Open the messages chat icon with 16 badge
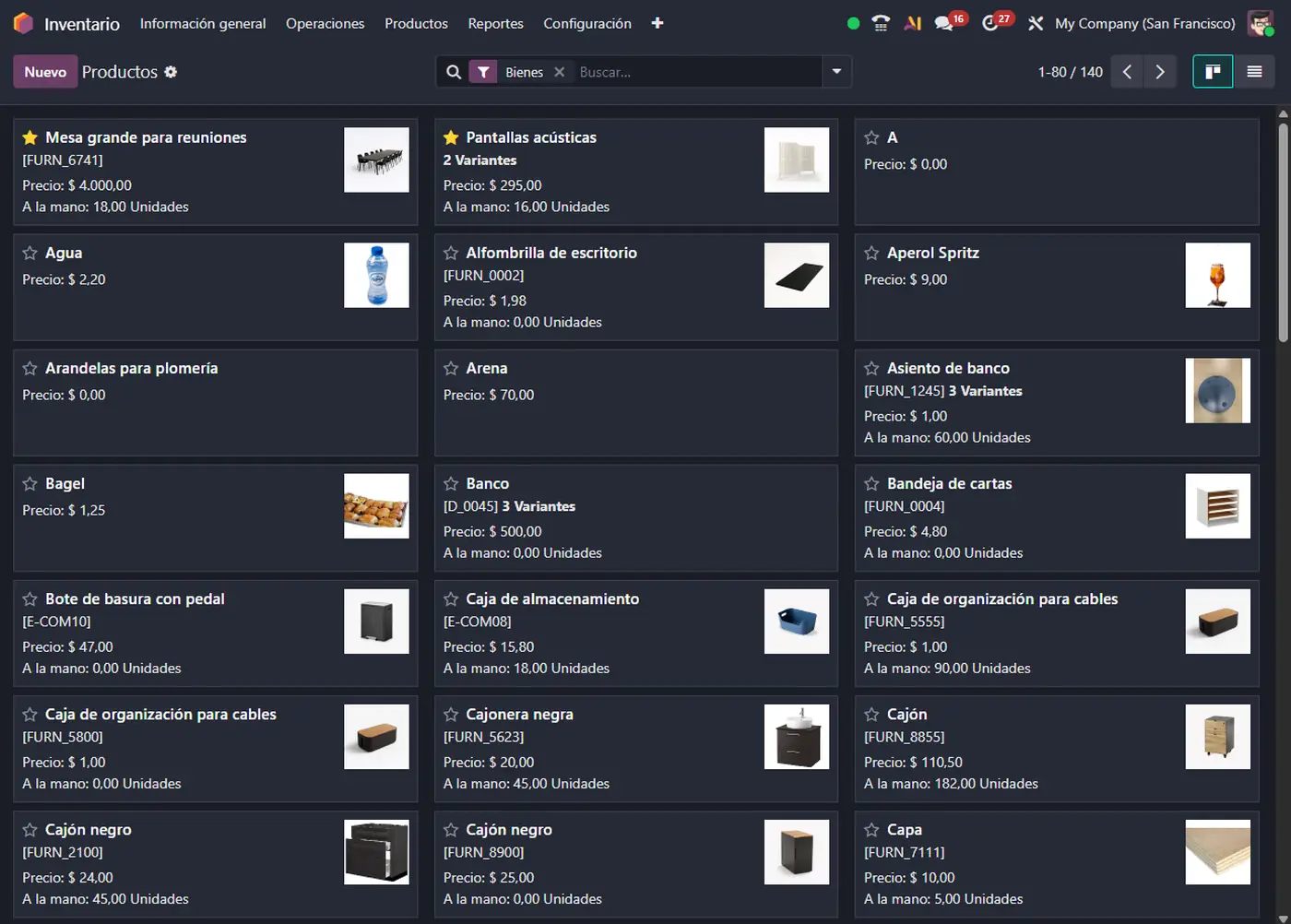The height and width of the screenshot is (924, 1291). pyautogui.click(x=943, y=23)
